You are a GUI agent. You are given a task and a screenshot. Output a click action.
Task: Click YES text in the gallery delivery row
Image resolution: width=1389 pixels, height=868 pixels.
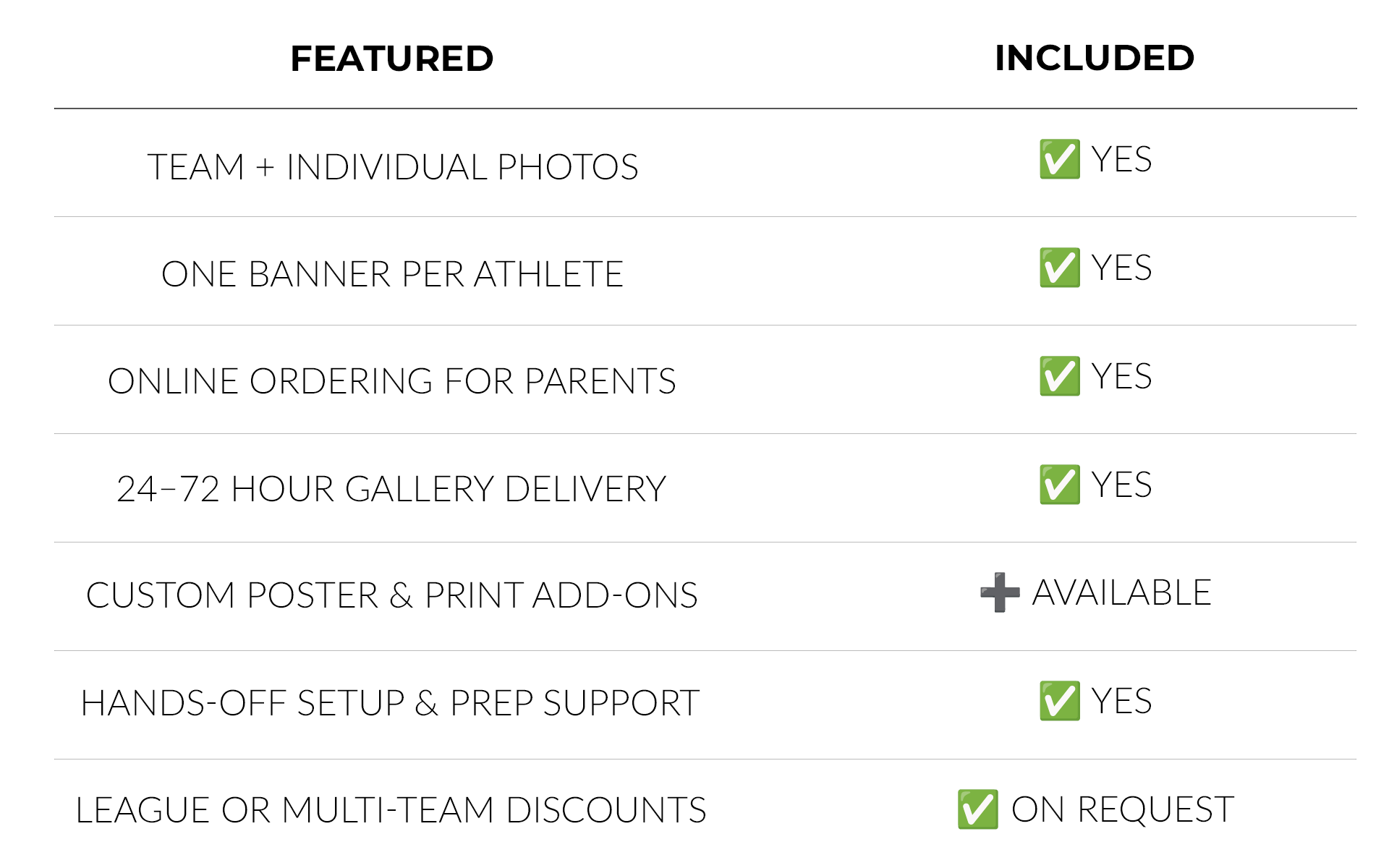(1122, 485)
